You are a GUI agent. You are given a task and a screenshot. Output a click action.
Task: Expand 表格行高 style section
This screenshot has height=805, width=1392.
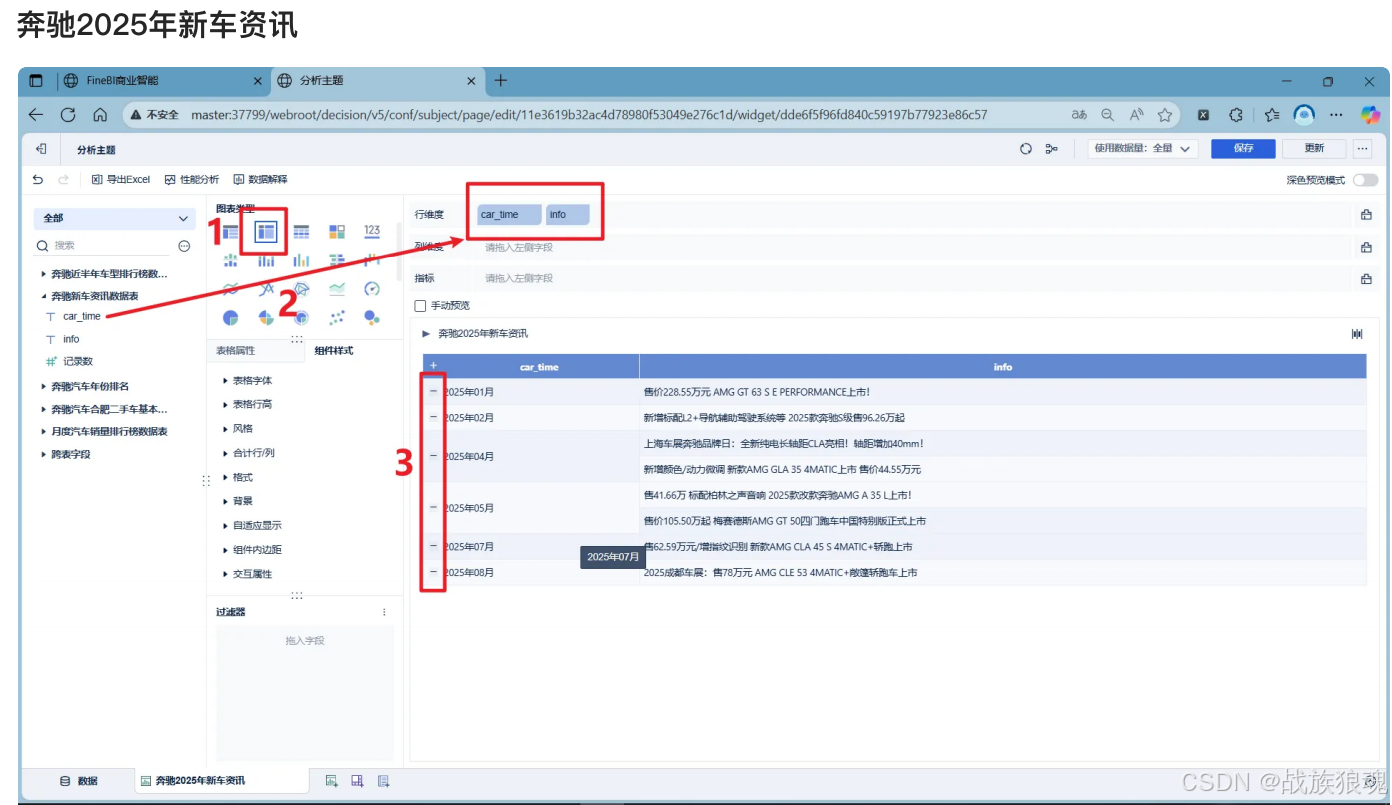(225, 405)
